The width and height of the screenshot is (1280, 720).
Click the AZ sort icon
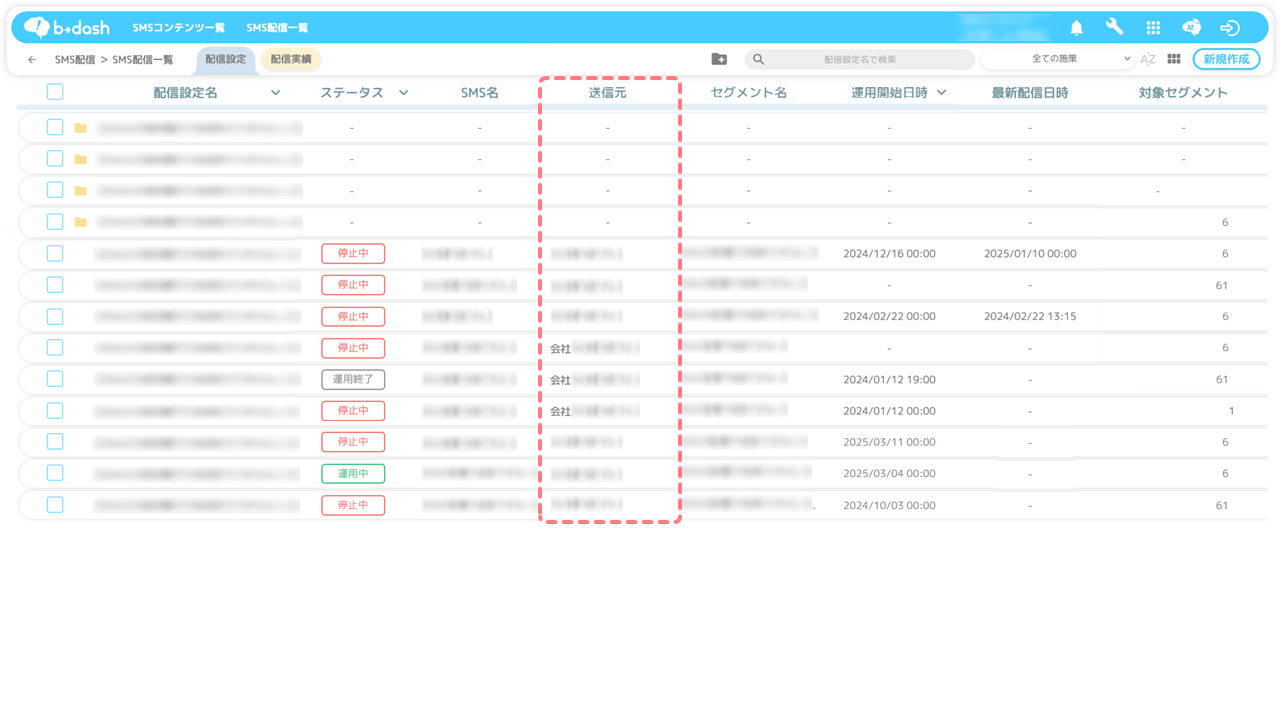(x=1148, y=59)
